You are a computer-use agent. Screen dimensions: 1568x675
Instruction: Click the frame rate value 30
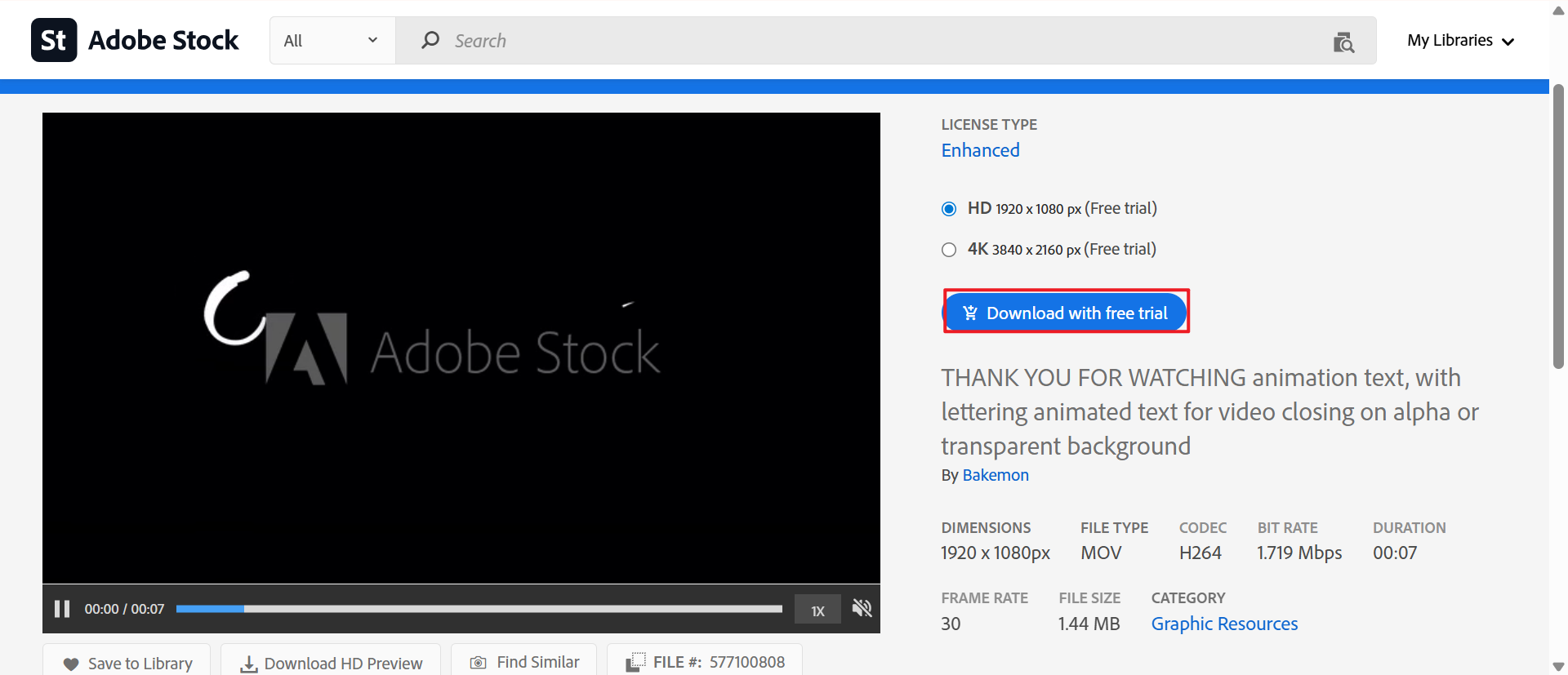pyautogui.click(x=951, y=624)
